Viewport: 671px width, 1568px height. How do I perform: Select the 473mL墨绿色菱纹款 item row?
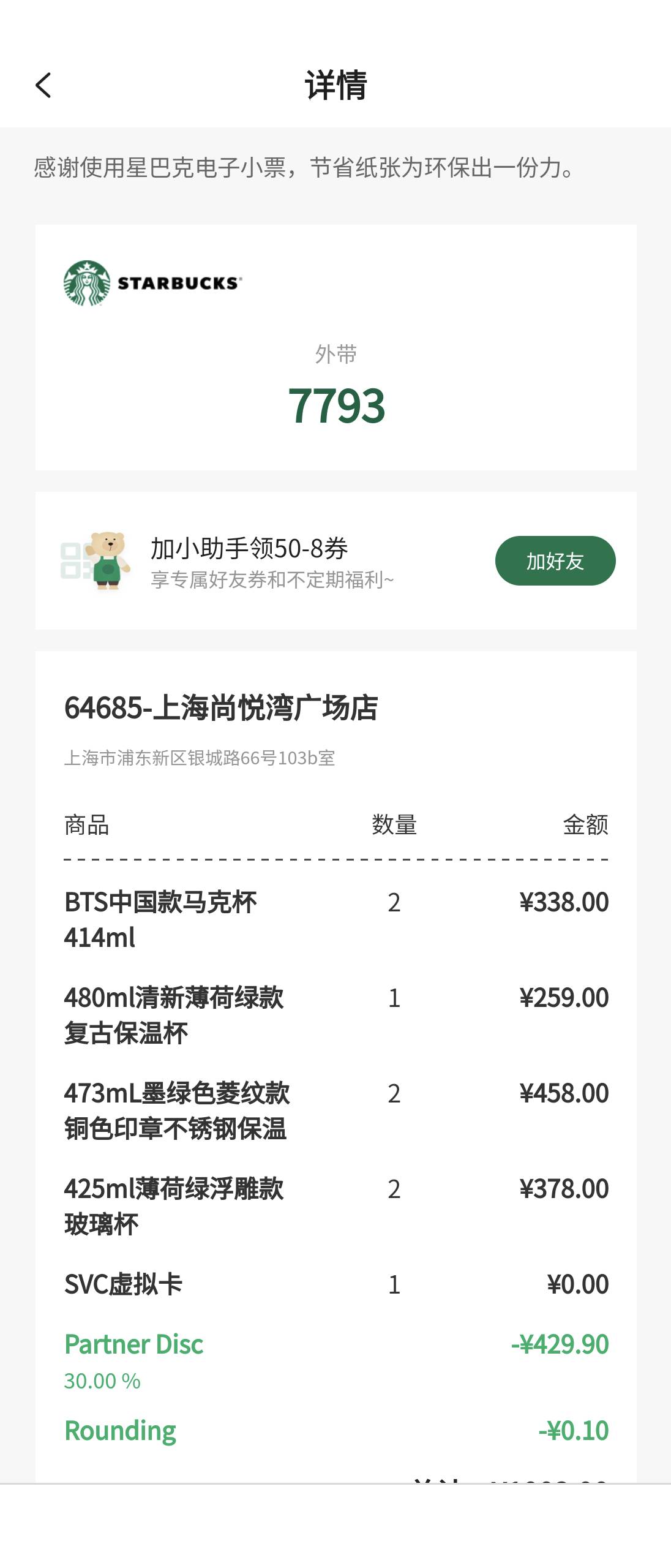point(336,1111)
